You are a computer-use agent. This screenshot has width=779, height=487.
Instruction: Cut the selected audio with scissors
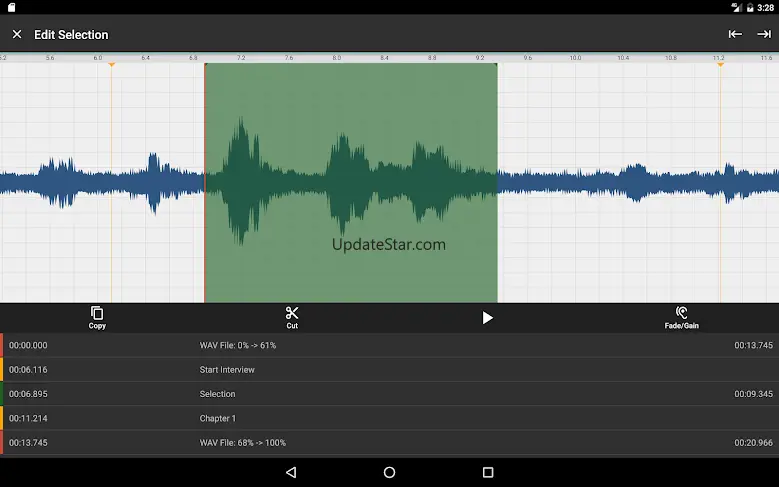click(x=292, y=317)
